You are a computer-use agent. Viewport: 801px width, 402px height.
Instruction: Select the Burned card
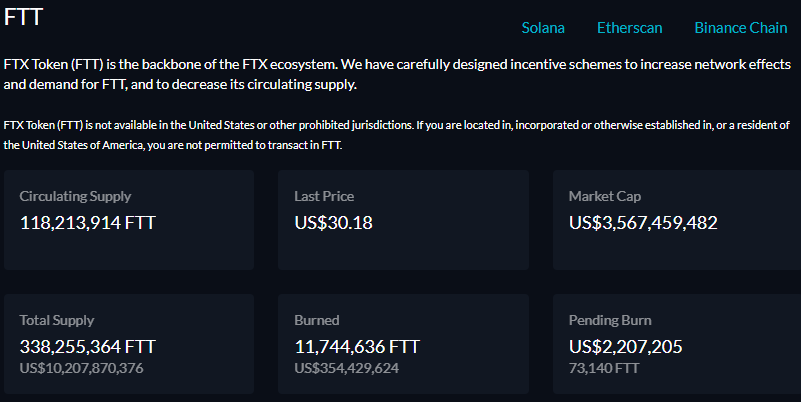404,344
